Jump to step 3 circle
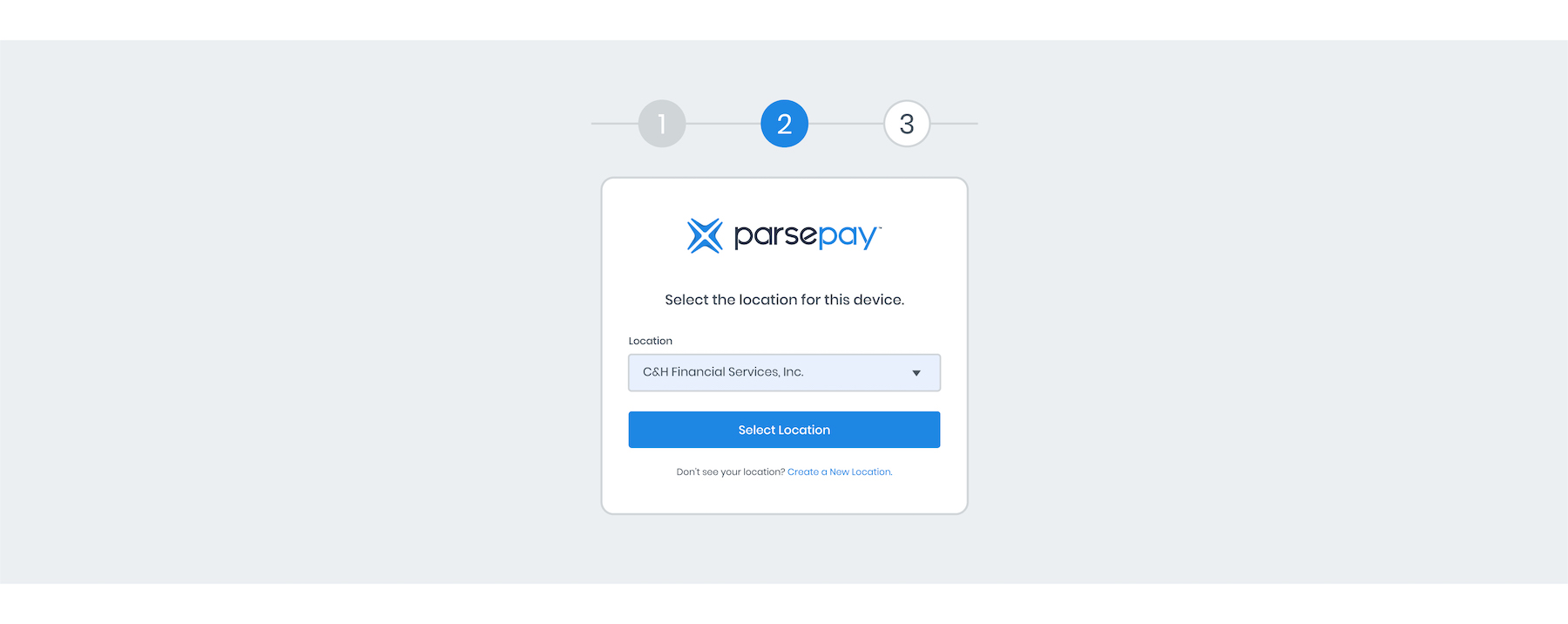 pyautogui.click(x=907, y=124)
